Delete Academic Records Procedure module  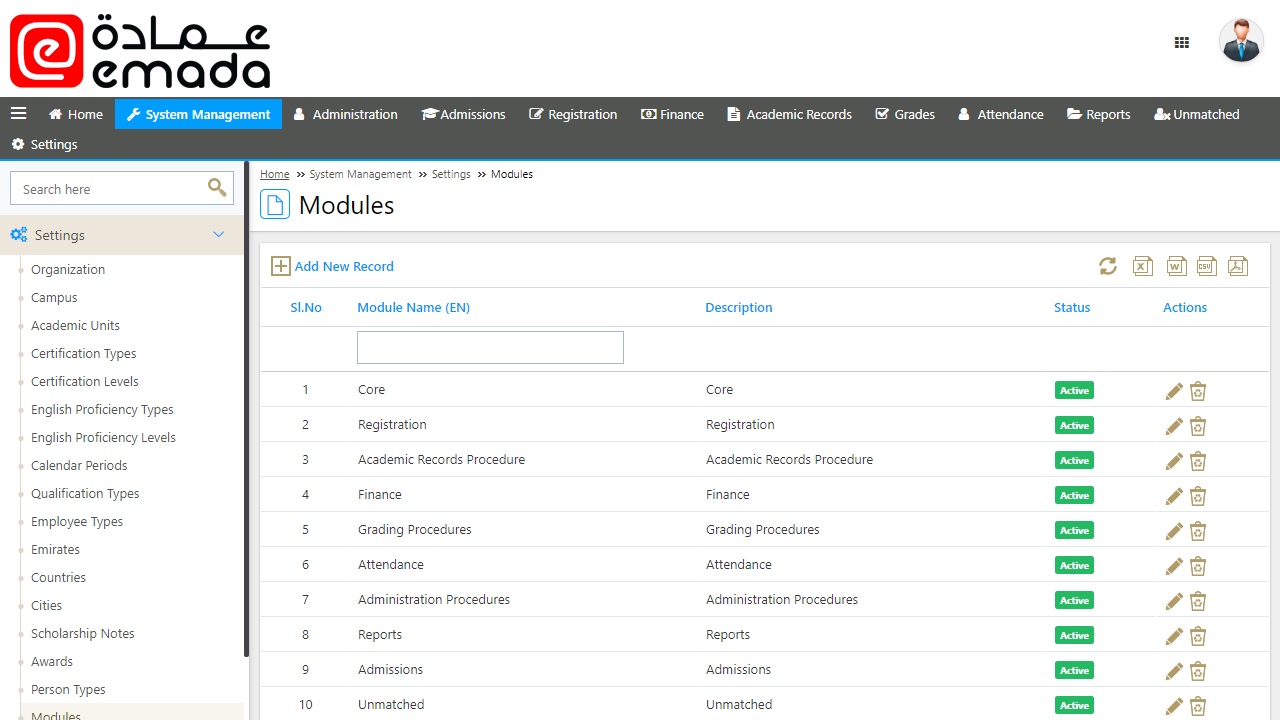click(x=1198, y=461)
